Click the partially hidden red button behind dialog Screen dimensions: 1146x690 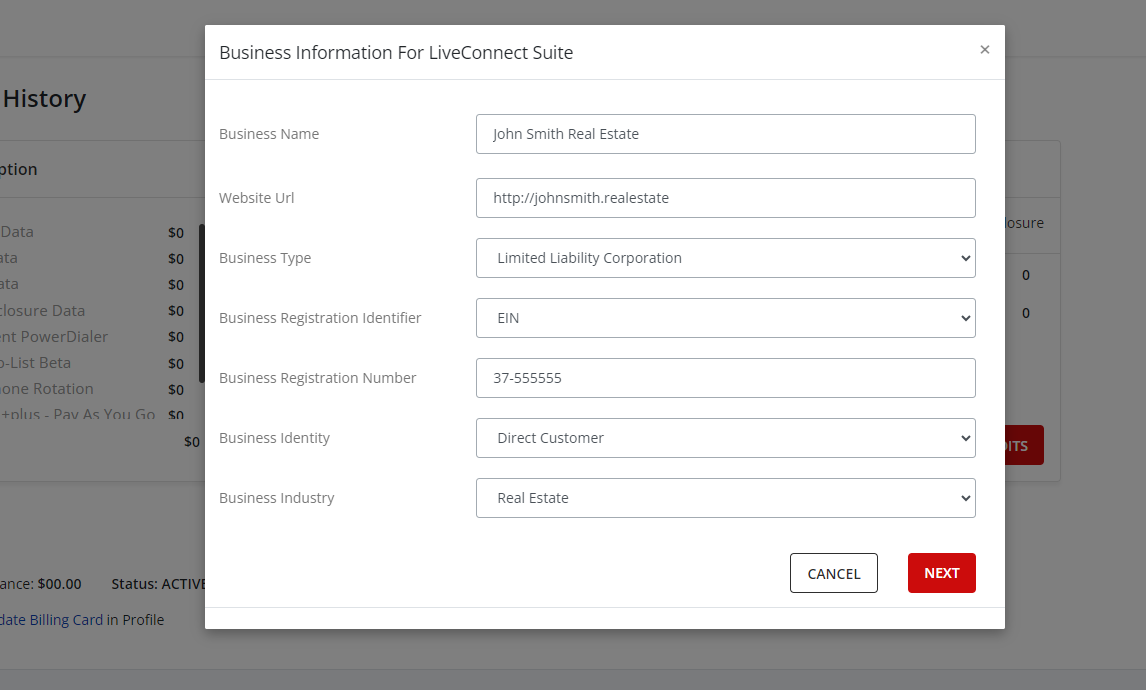pos(1024,445)
